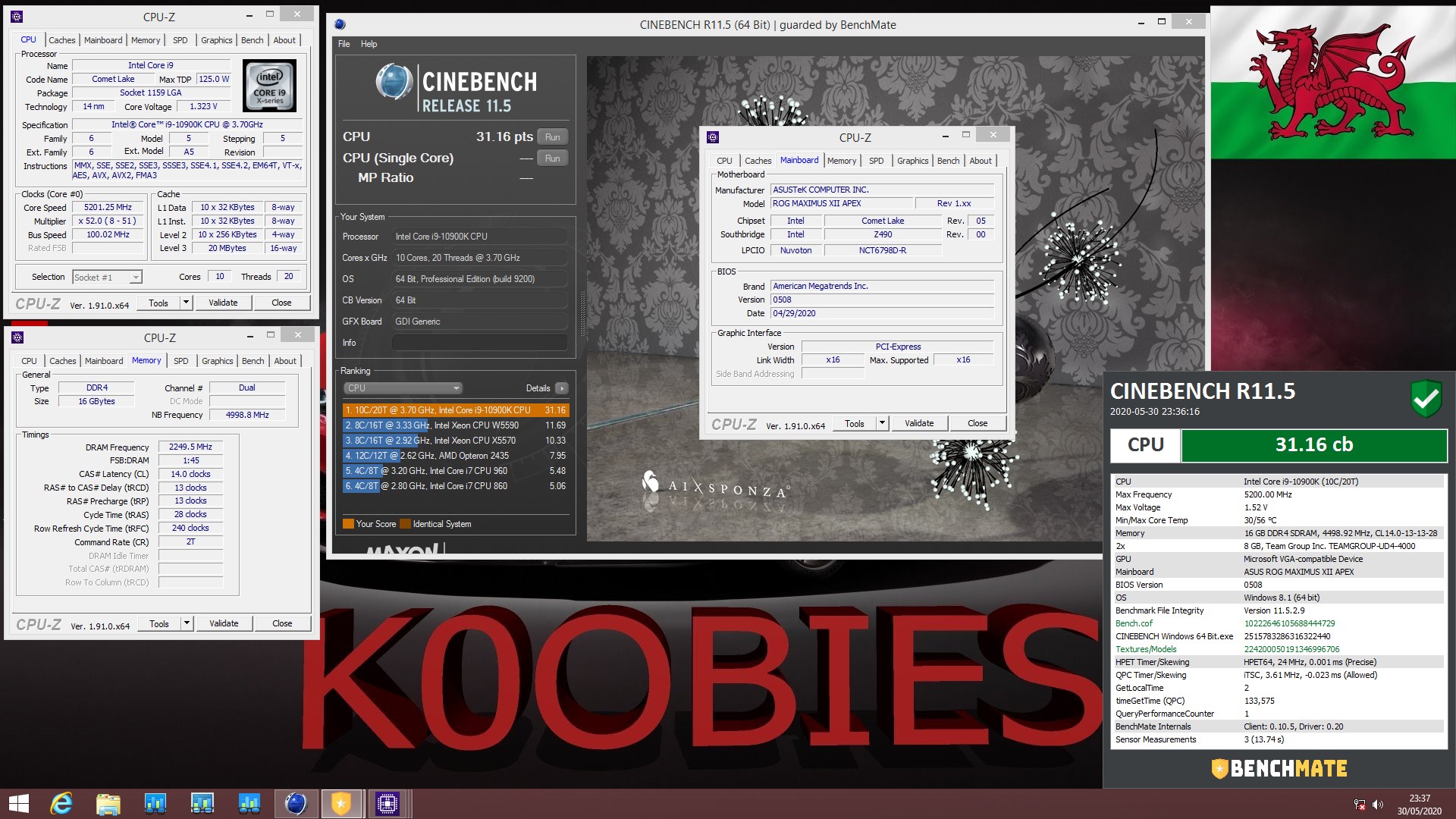Click the Core Speed value 5201.25 MHz
This screenshot has width=1456, height=819.
[x=108, y=208]
